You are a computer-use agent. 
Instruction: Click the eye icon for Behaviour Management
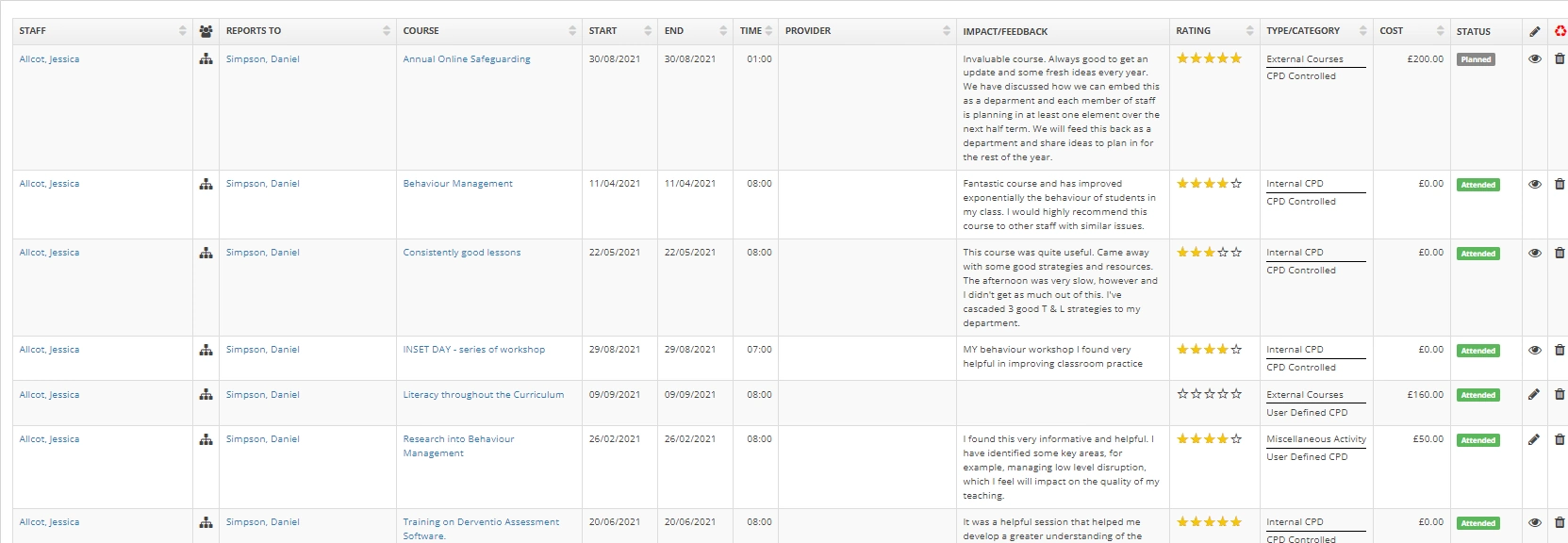(x=1535, y=185)
